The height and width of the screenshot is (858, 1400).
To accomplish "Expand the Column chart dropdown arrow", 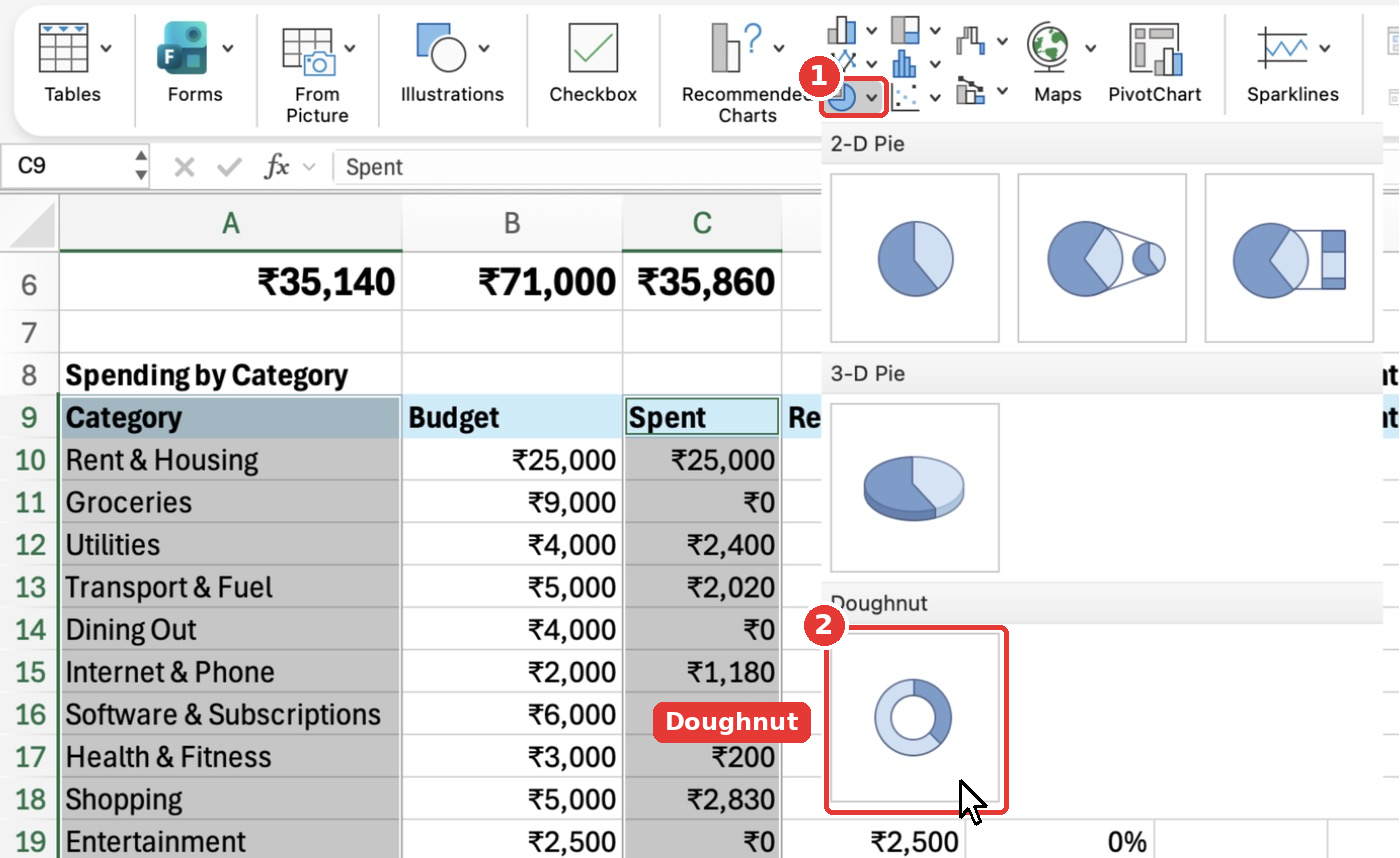I will 871,30.
